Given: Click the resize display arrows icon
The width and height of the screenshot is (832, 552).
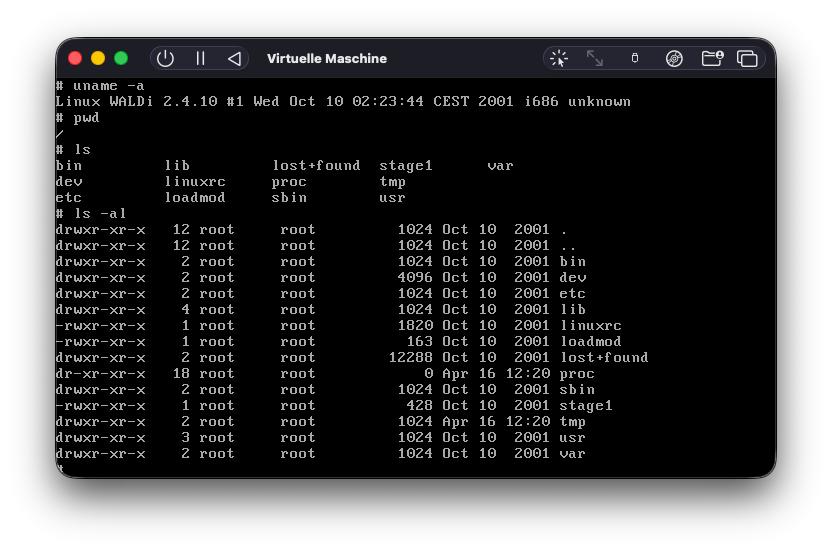Looking at the screenshot, I should 595,58.
